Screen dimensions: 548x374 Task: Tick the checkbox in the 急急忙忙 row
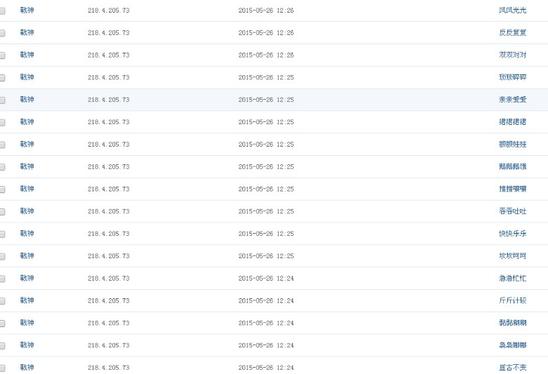(2, 279)
